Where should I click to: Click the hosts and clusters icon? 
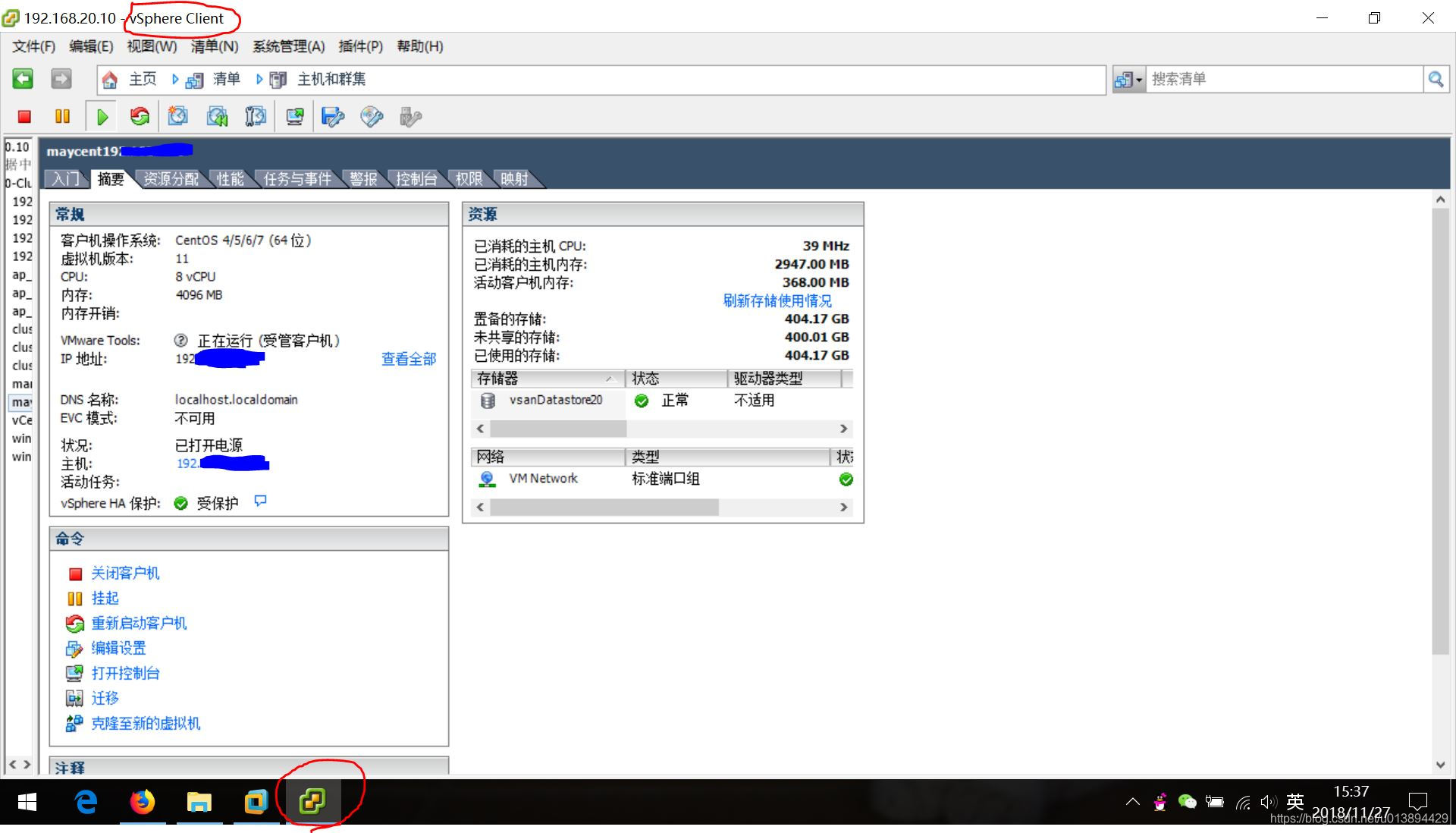(278, 79)
